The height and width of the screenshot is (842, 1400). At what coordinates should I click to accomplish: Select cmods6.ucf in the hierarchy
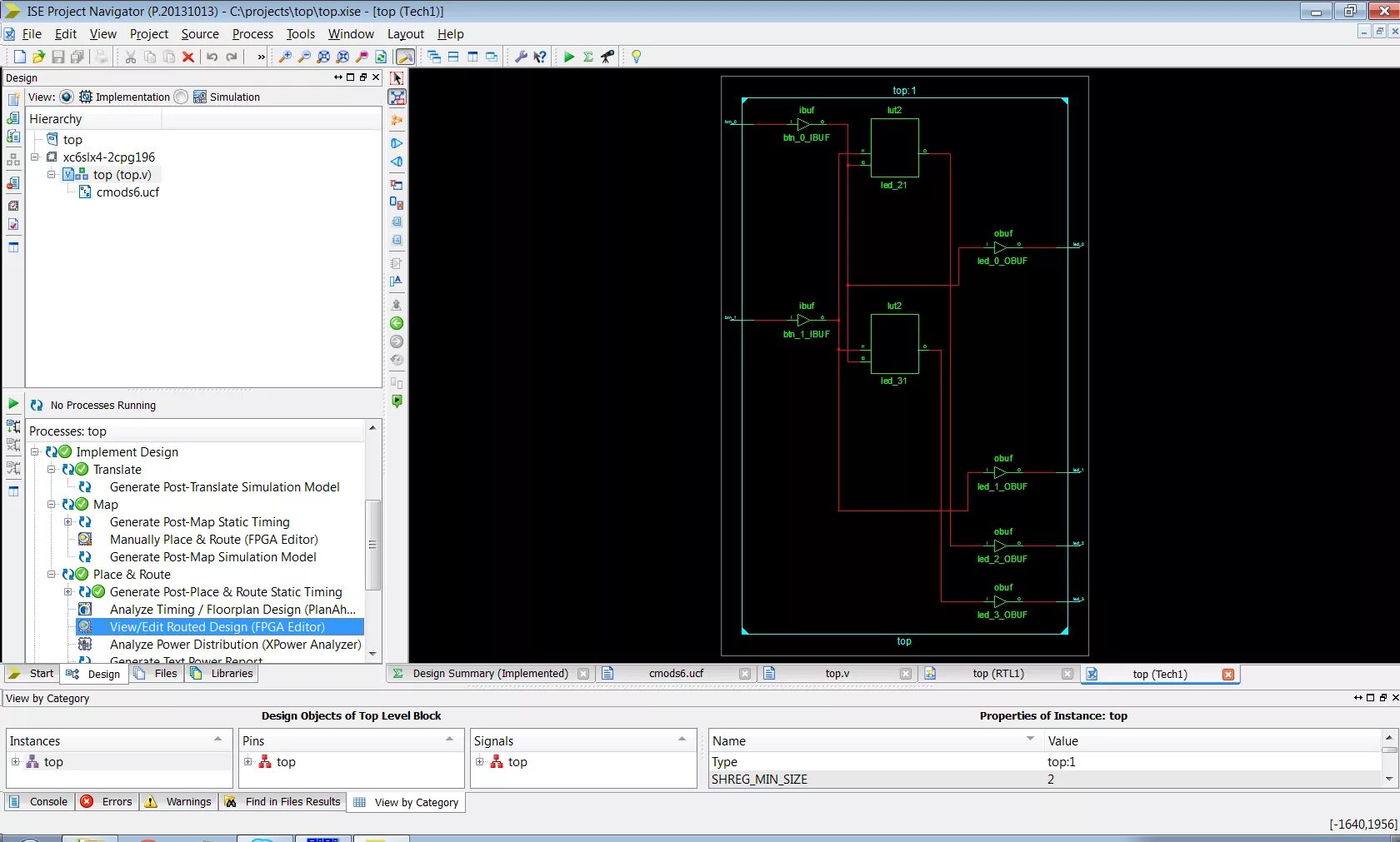[x=127, y=192]
